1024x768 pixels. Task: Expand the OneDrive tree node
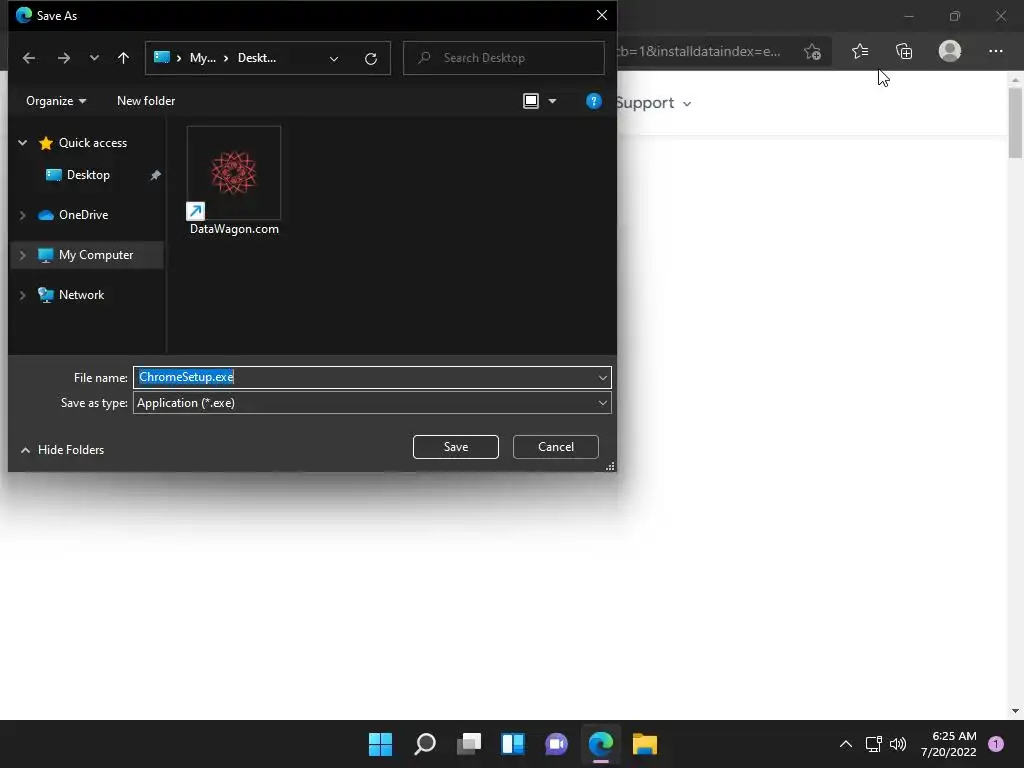[22, 215]
